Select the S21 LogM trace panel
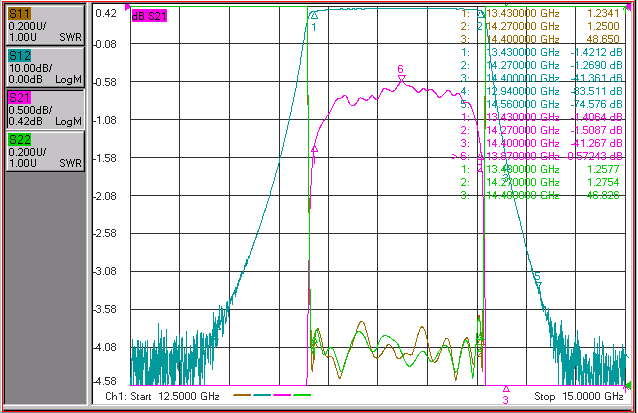 point(45,109)
